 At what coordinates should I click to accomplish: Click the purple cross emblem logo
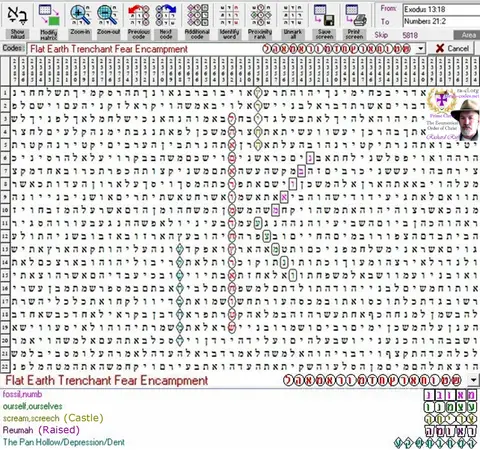441,100
